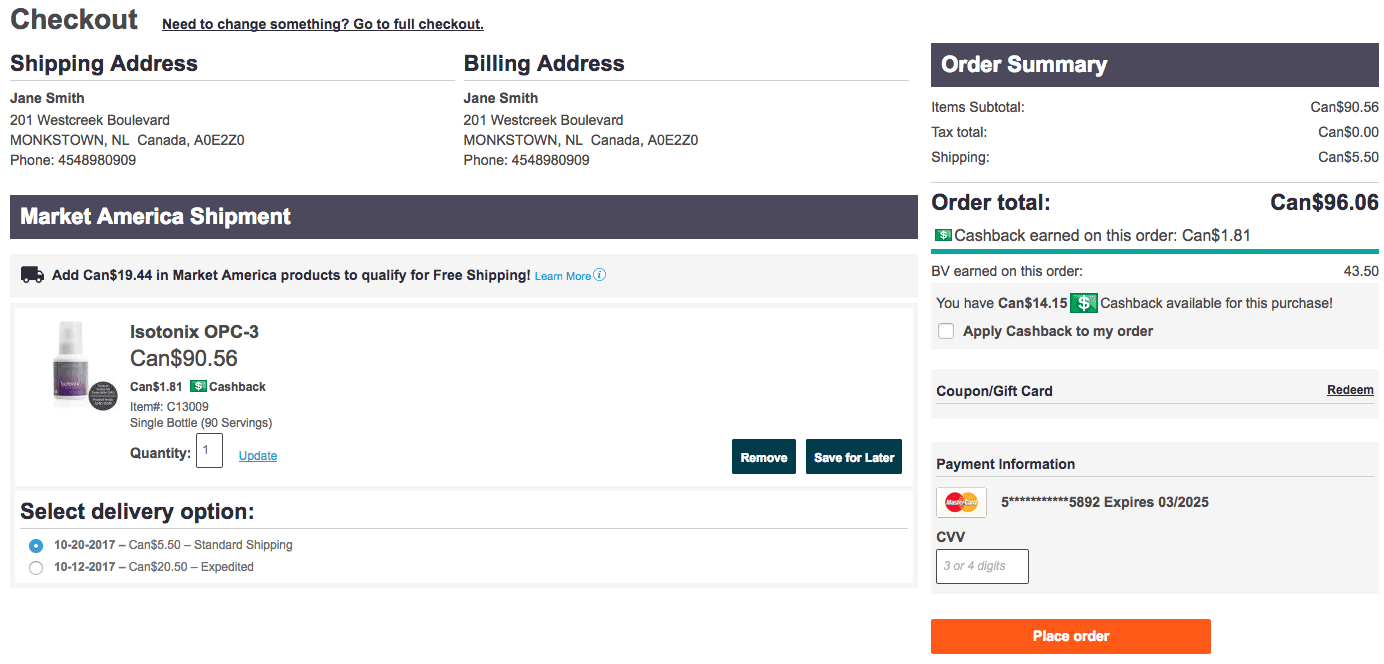
Task: Focus the CVV input field
Action: [982, 566]
